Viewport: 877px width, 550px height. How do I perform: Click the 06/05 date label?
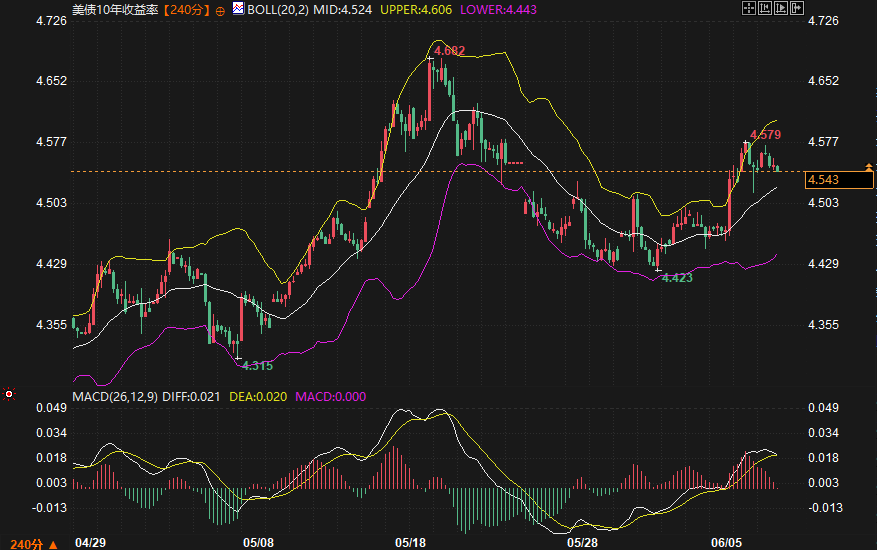(x=727, y=542)
